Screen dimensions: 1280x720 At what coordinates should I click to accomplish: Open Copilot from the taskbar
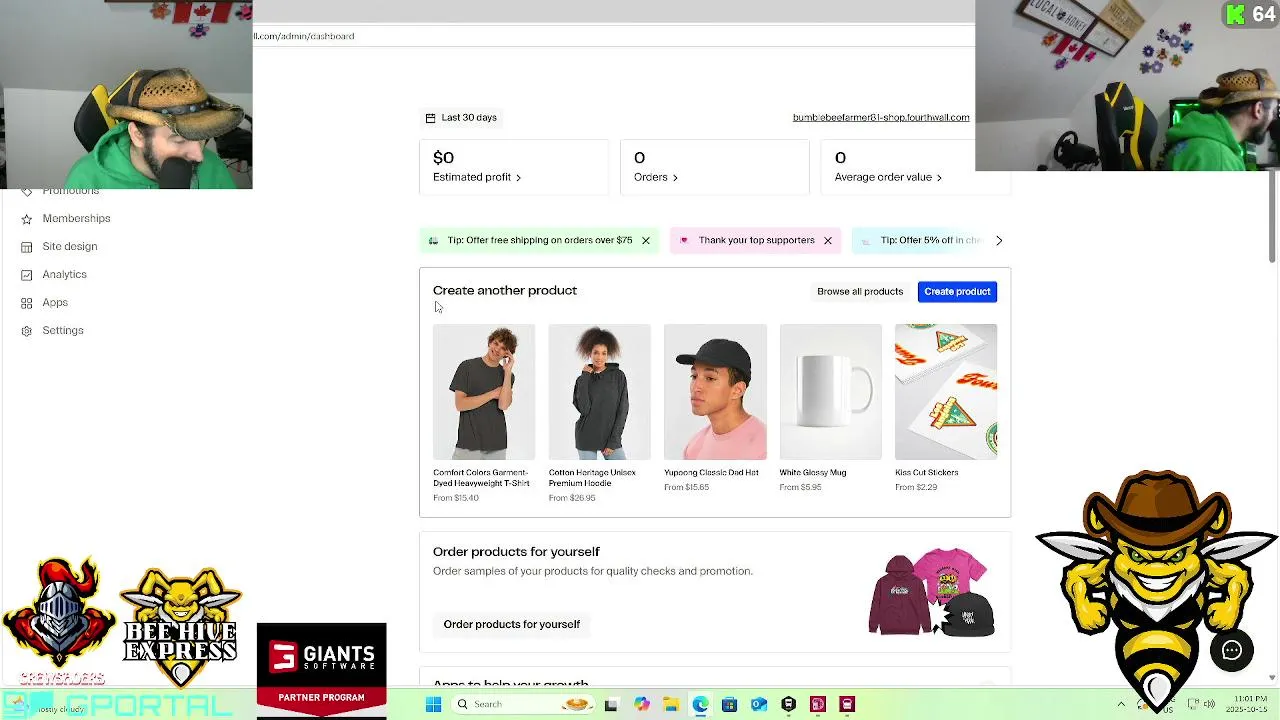pos(641,704)
